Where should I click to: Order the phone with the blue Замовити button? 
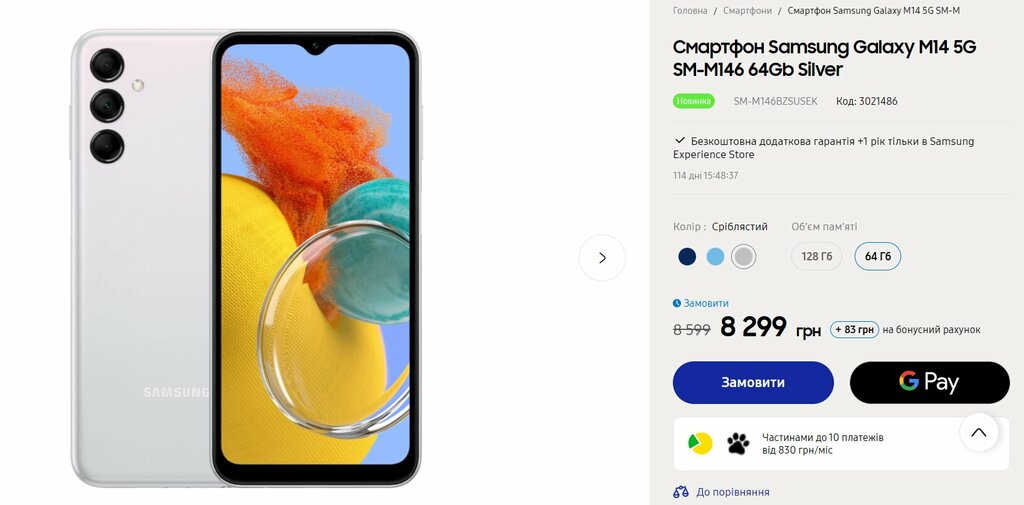pos(753,382)
